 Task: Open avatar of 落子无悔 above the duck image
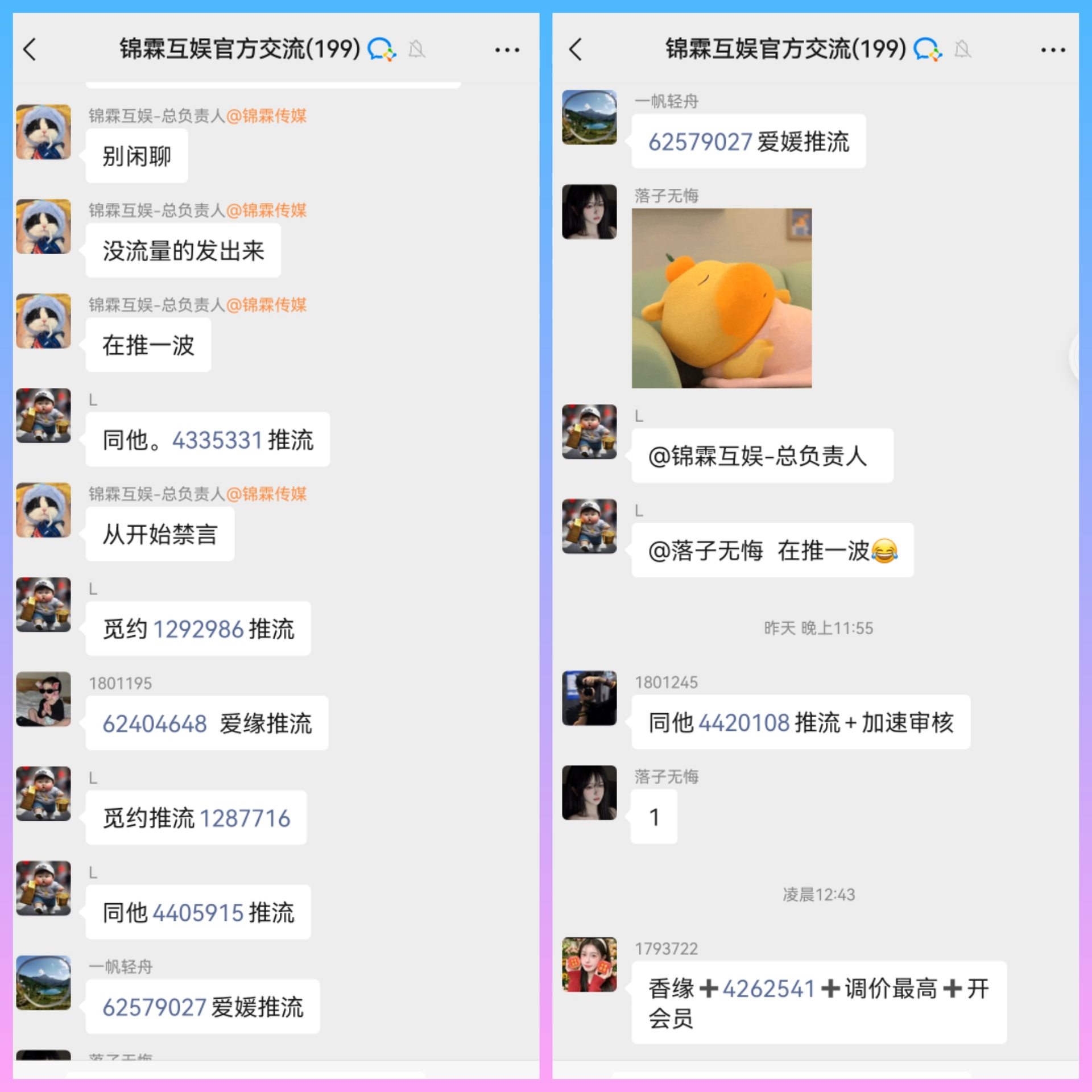tap(589, 212)
